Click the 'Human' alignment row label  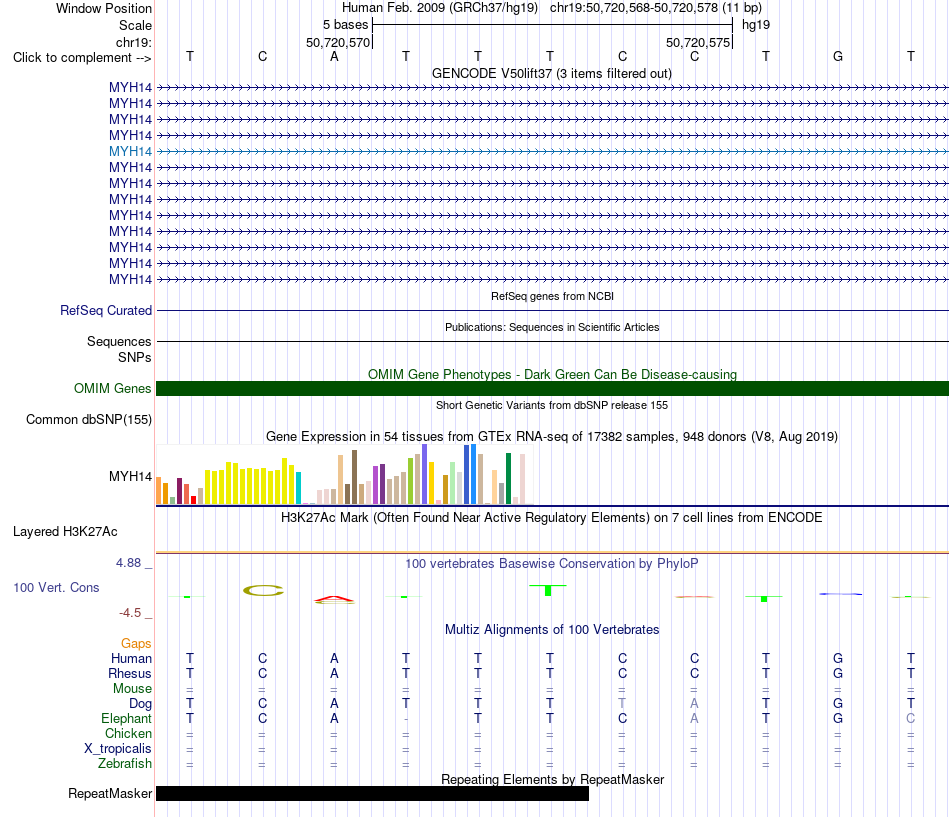pos(131,658)
